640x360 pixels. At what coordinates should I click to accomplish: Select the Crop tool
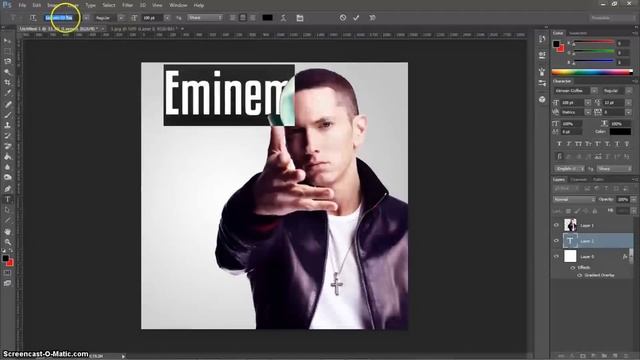pos(7,82)
